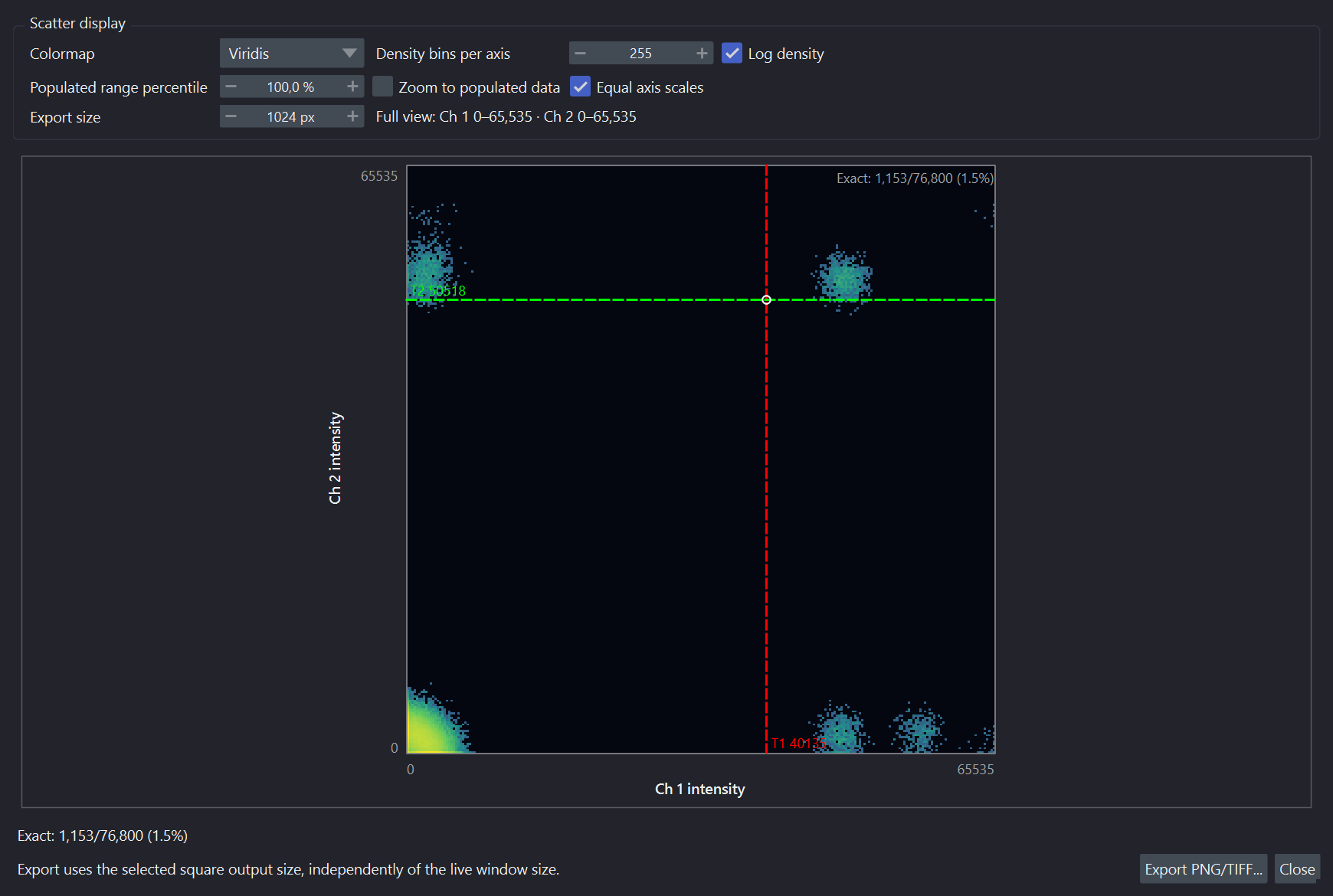
Task: Click the Colormap label
Action: pos(62,54)
